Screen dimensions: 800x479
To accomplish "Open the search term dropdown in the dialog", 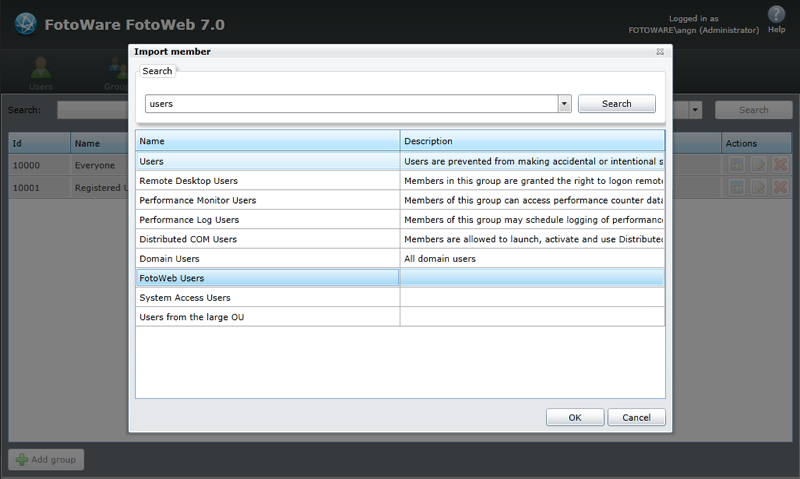I will (564, 104).
